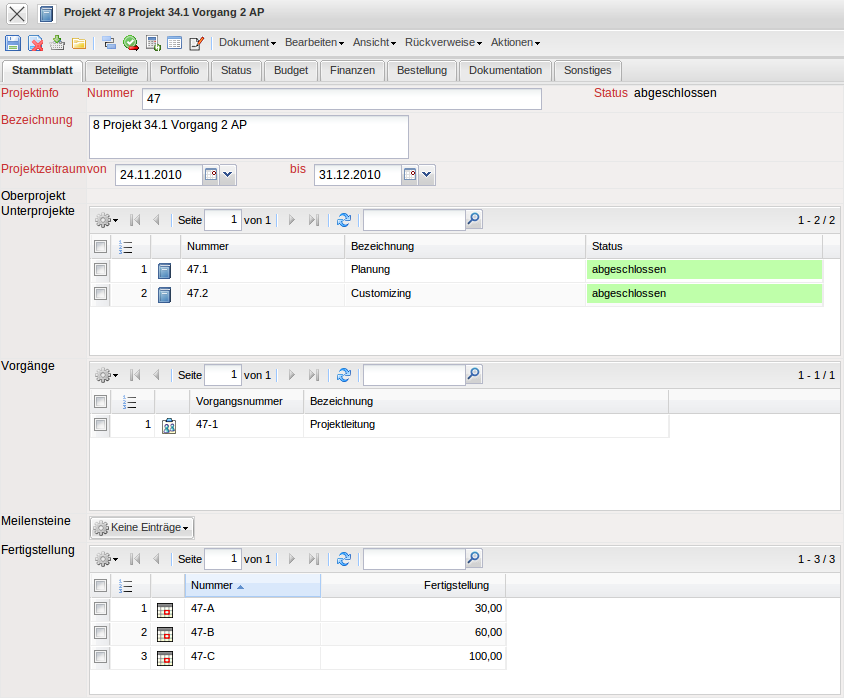Click the save (floppy disk) toolbar icon
This screenshot has width=844, height=698.
13,43
